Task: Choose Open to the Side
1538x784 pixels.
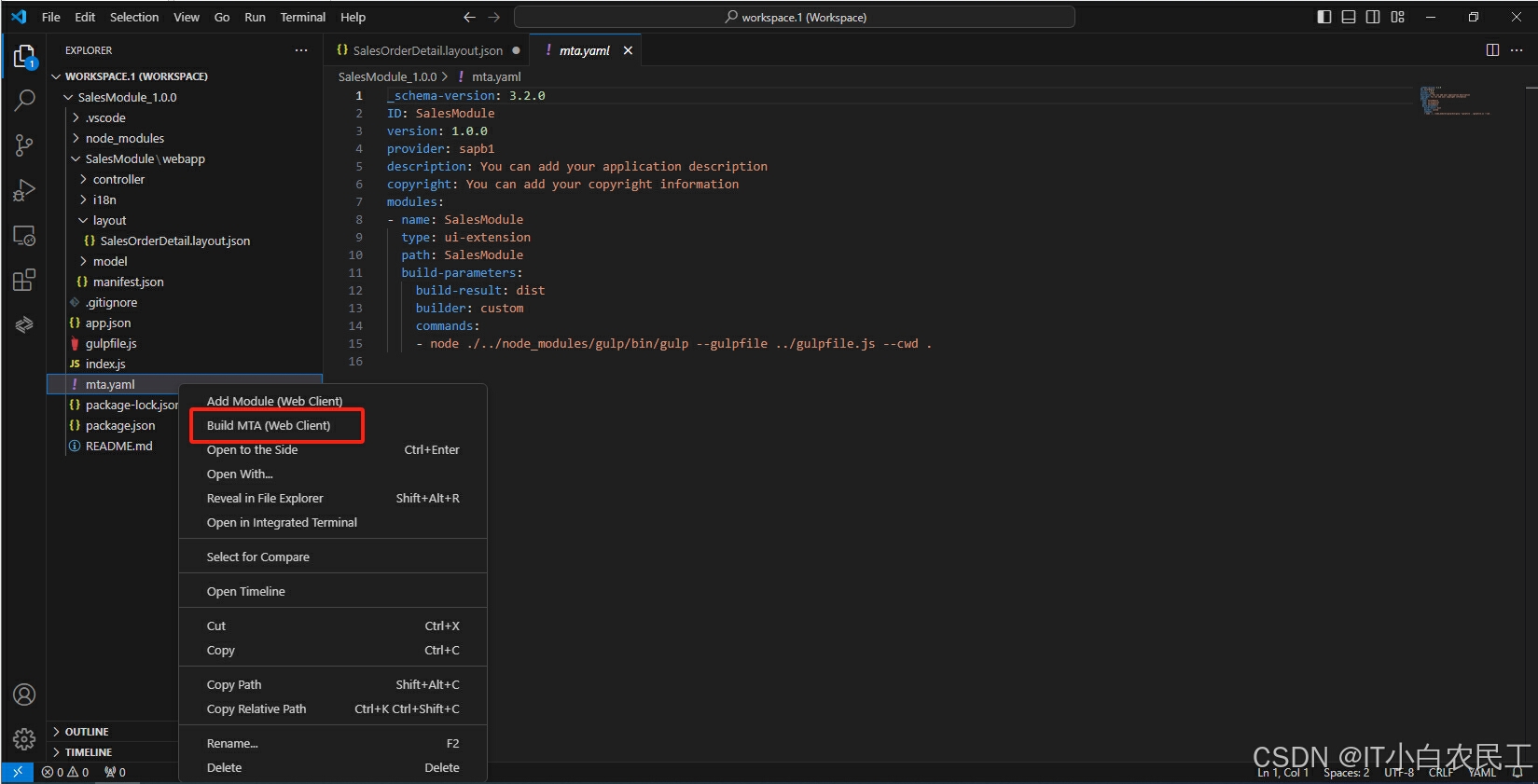Action: (x=333, y=449)
